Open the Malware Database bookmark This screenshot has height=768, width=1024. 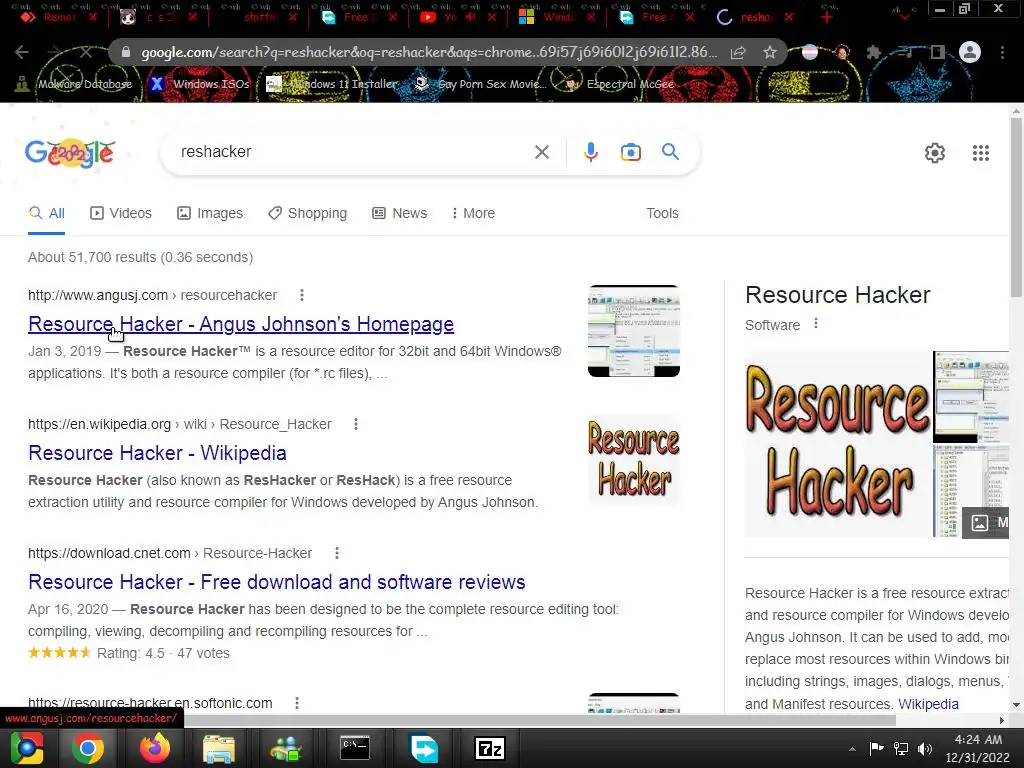[74, 84]
